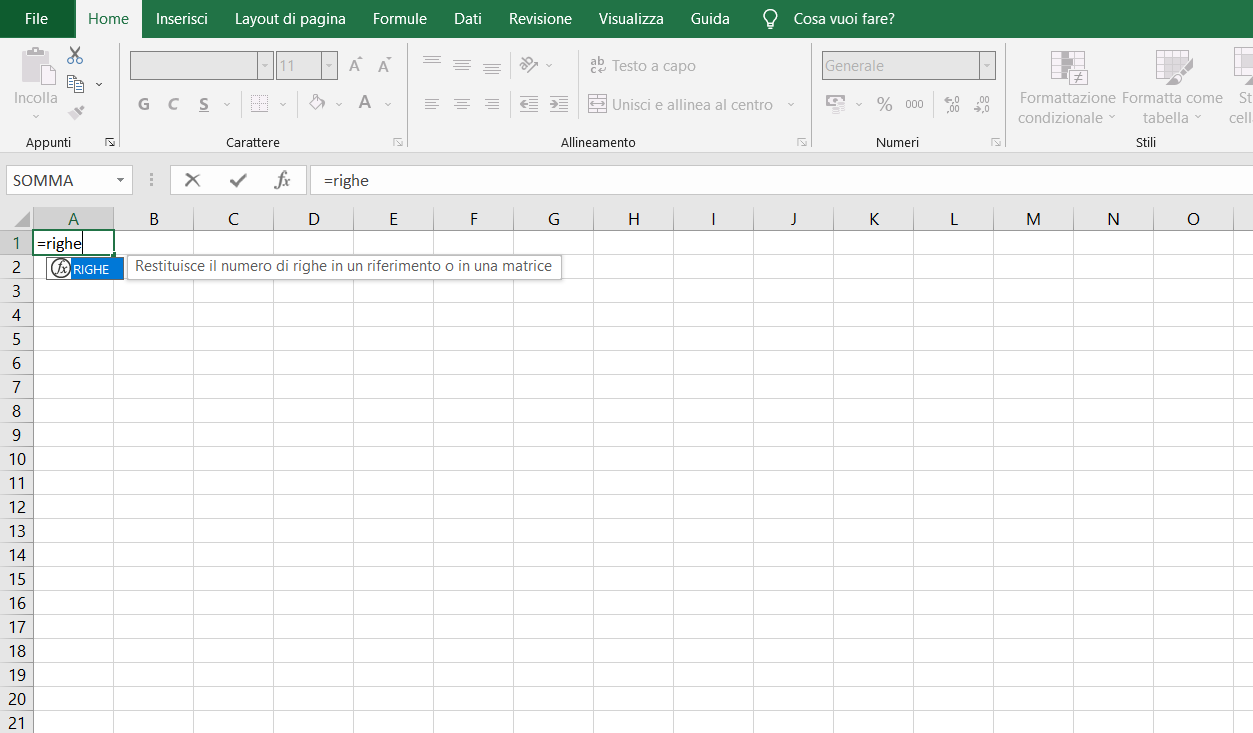Click the Aumenta decimali icon
1253x733 pixels.
[x=951, y=103]
